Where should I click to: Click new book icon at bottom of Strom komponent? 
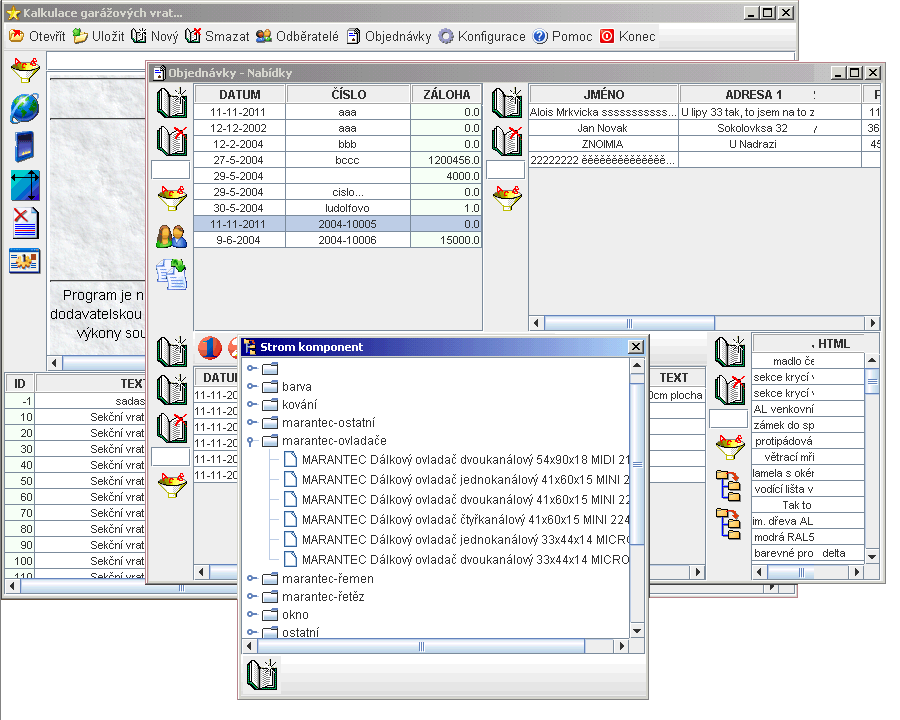tap(262, 675)
